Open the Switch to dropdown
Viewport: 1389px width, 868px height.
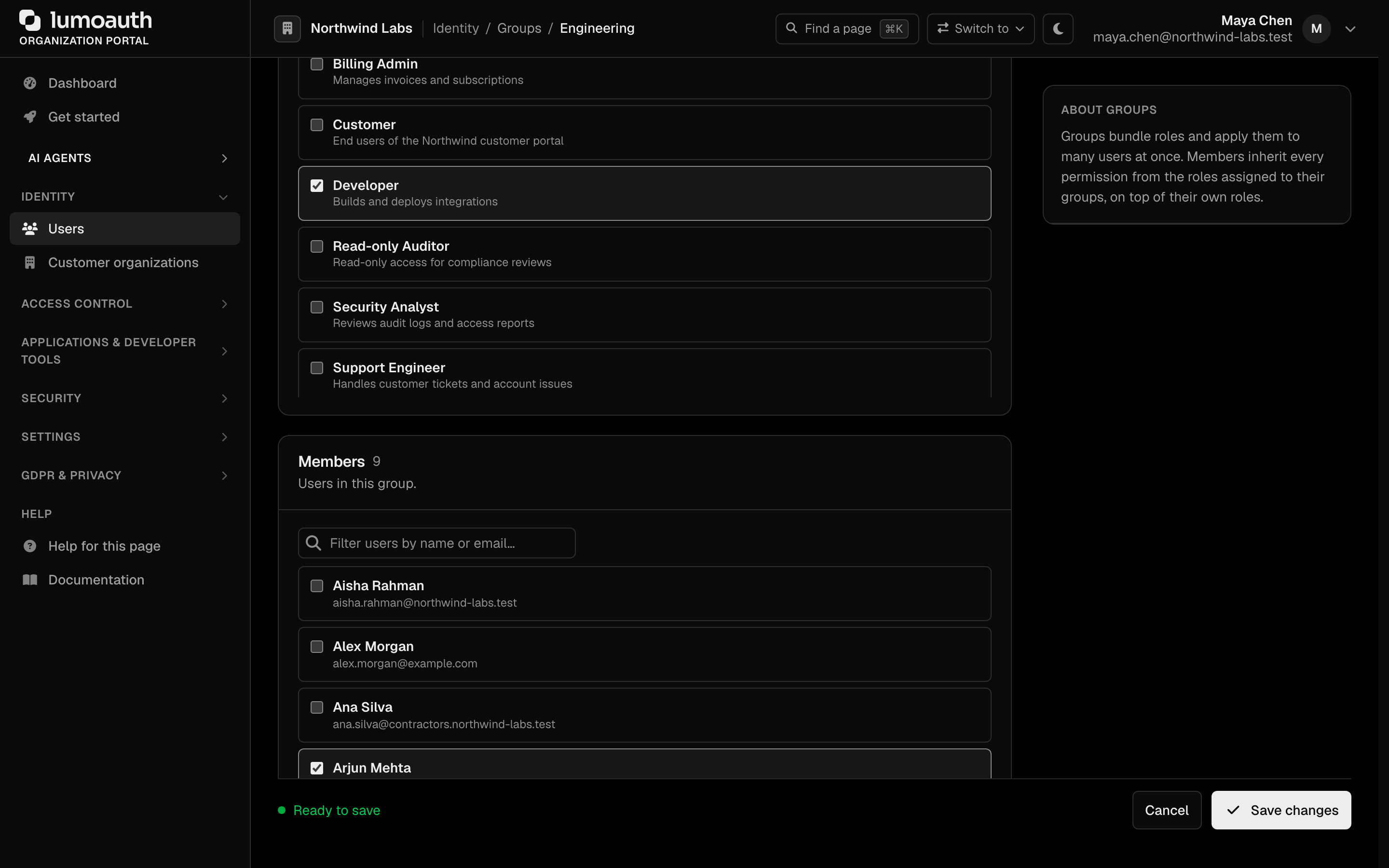(980, 29)
